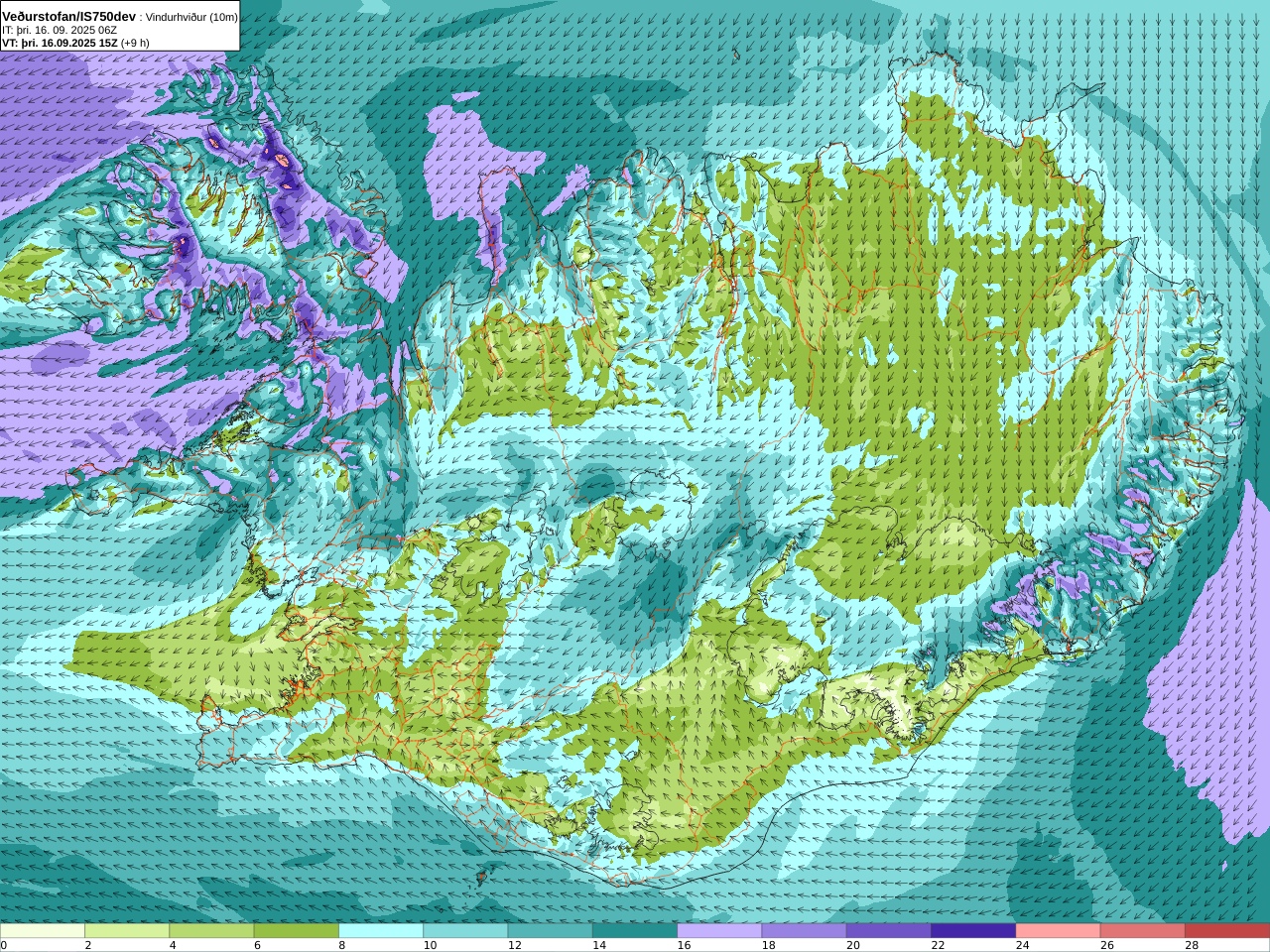Select the olive green 6–8 legend block
This screenshot has width=1270, height=952.
(x=297, y=931)
